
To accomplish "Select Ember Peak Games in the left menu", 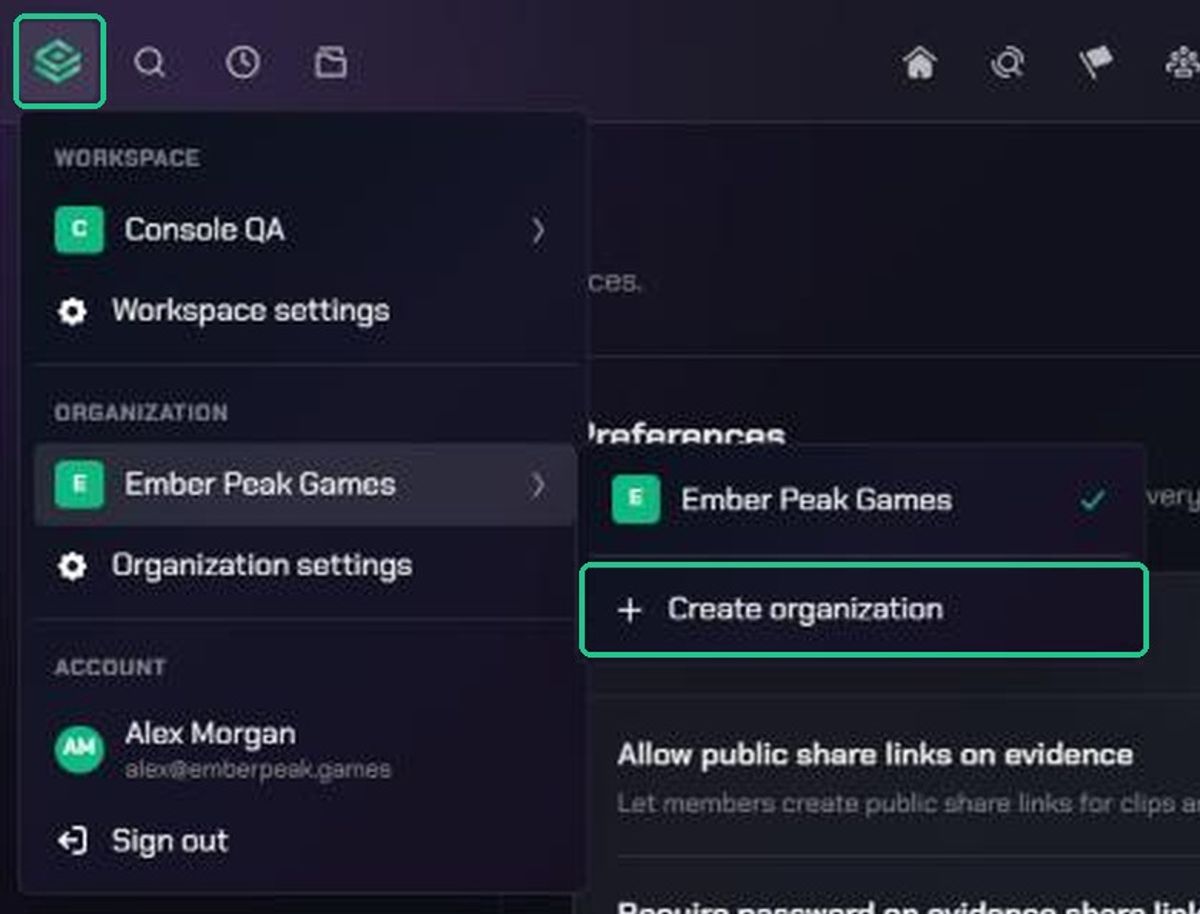I will click(305, 485).
